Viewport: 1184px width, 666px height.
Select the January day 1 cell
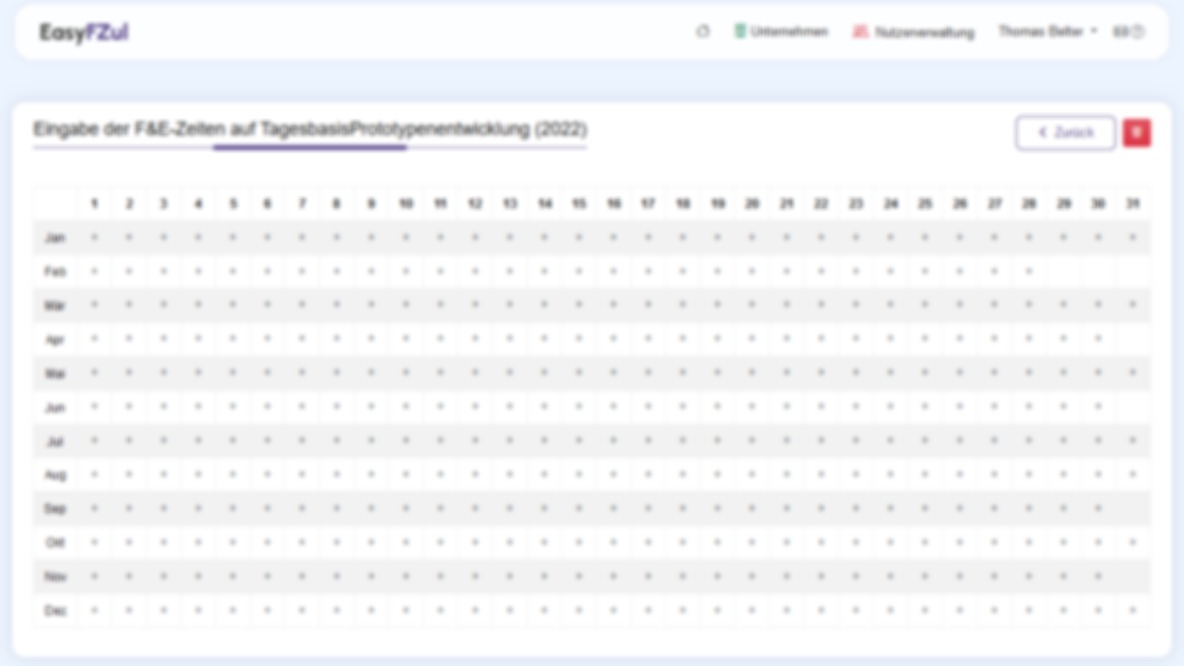pyautogui.click(x=95, y=237)
